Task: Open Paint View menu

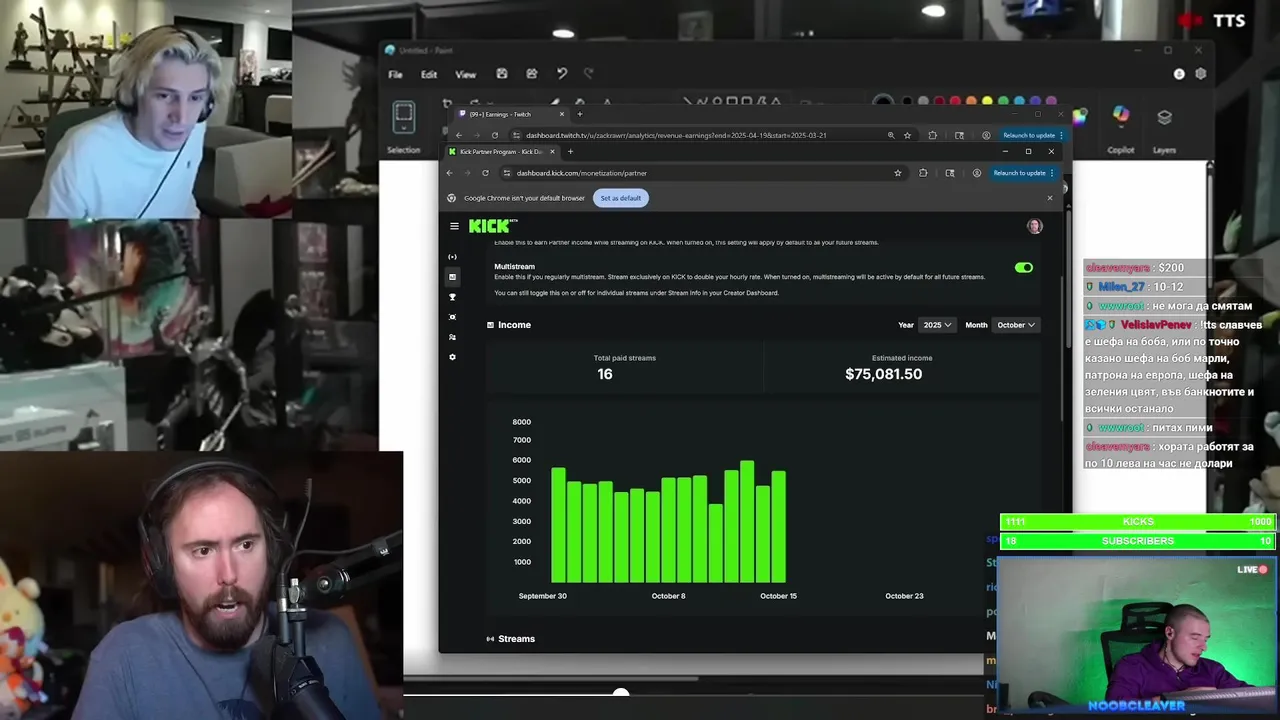Action: click(x=466, y=74)
